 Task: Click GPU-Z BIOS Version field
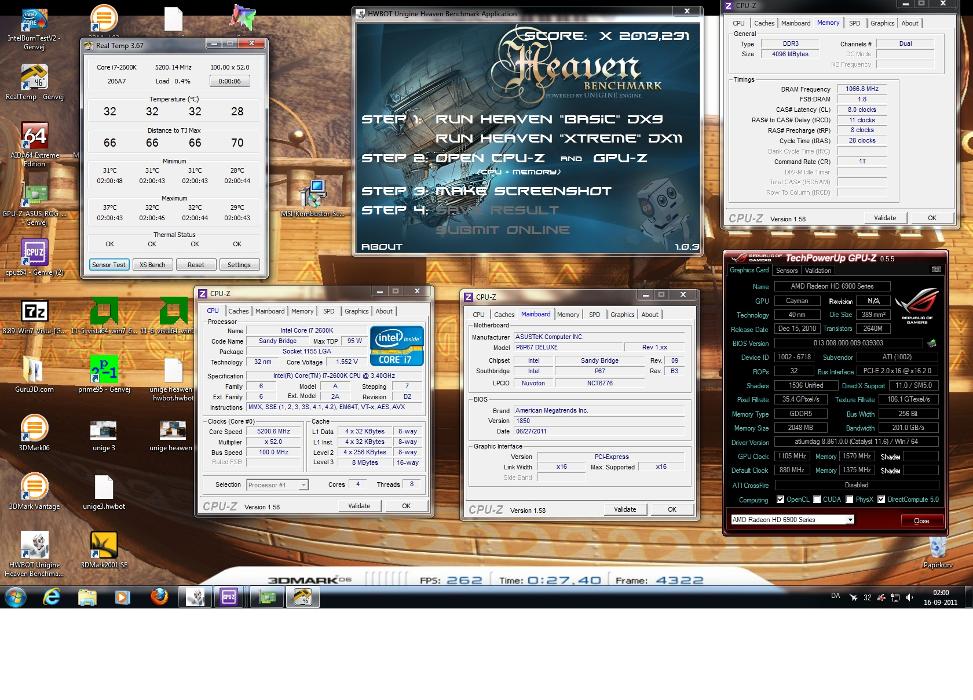(x=848, y=343)
